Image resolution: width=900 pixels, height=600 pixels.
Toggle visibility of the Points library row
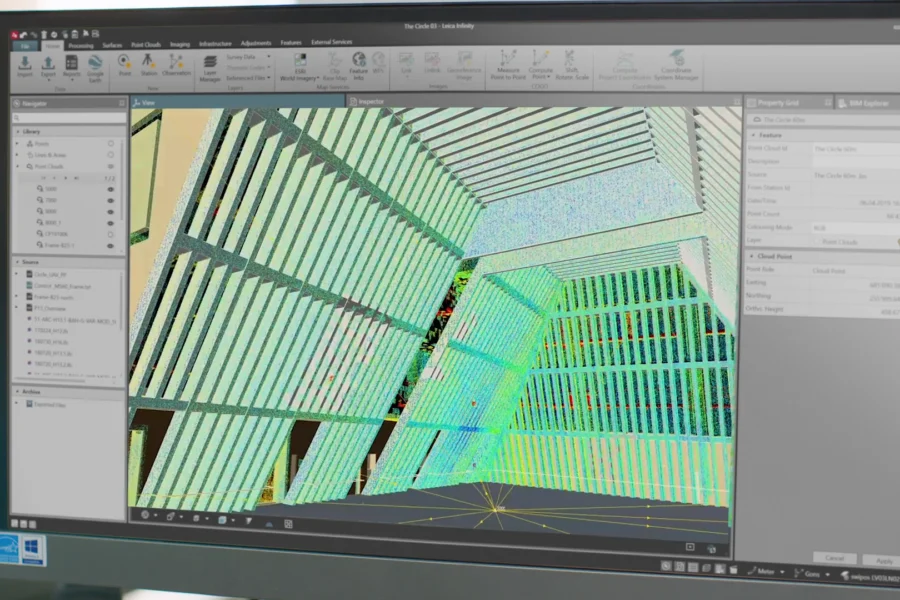pos(111,144)
